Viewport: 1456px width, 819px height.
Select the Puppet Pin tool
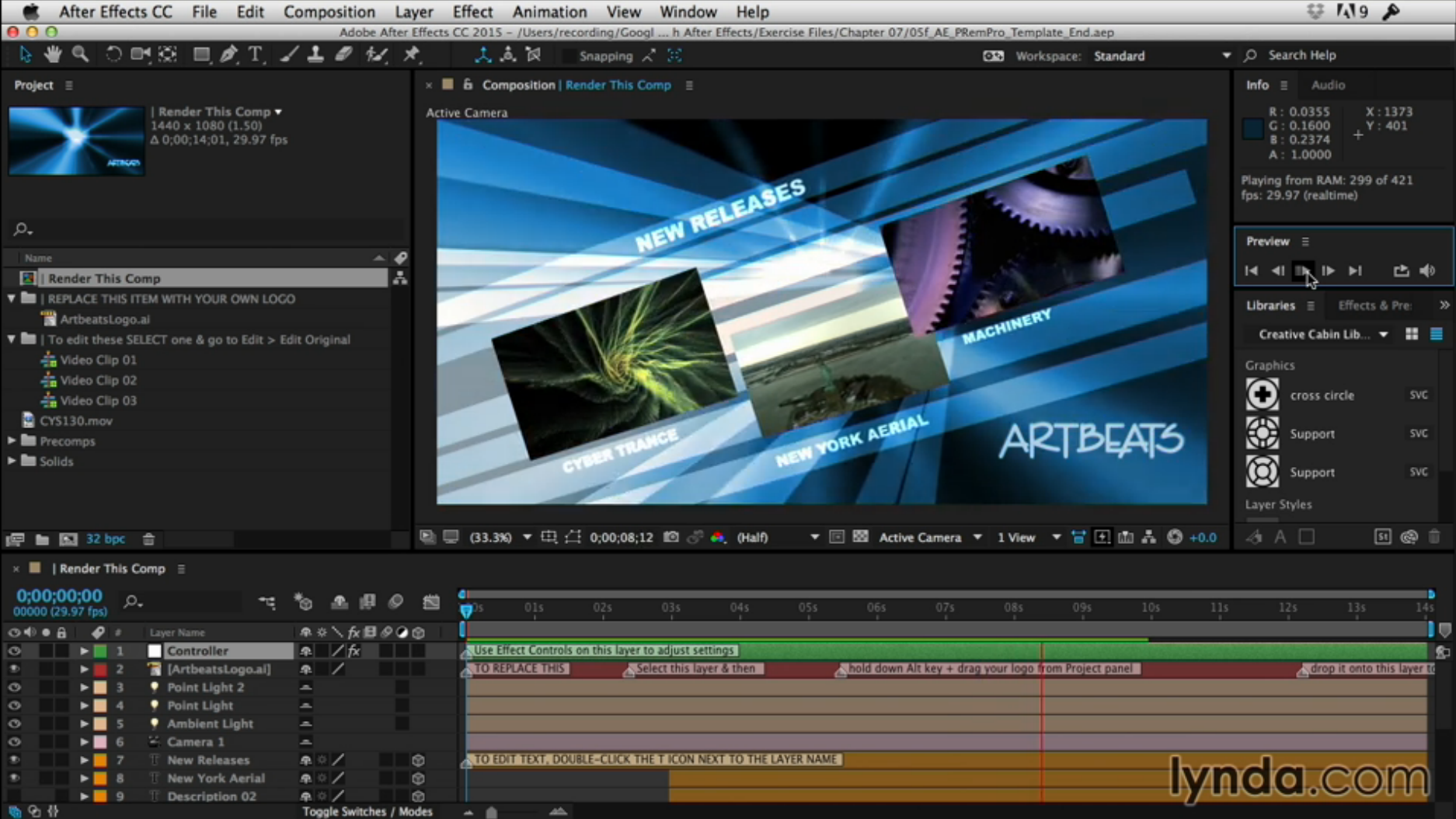412,54
